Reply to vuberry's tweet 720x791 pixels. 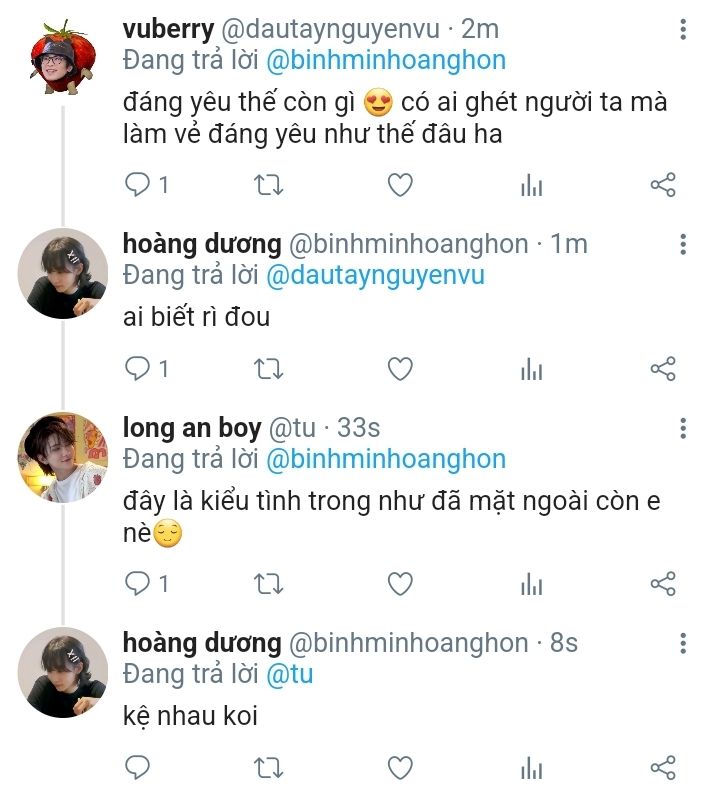click(x=138, y=185)
